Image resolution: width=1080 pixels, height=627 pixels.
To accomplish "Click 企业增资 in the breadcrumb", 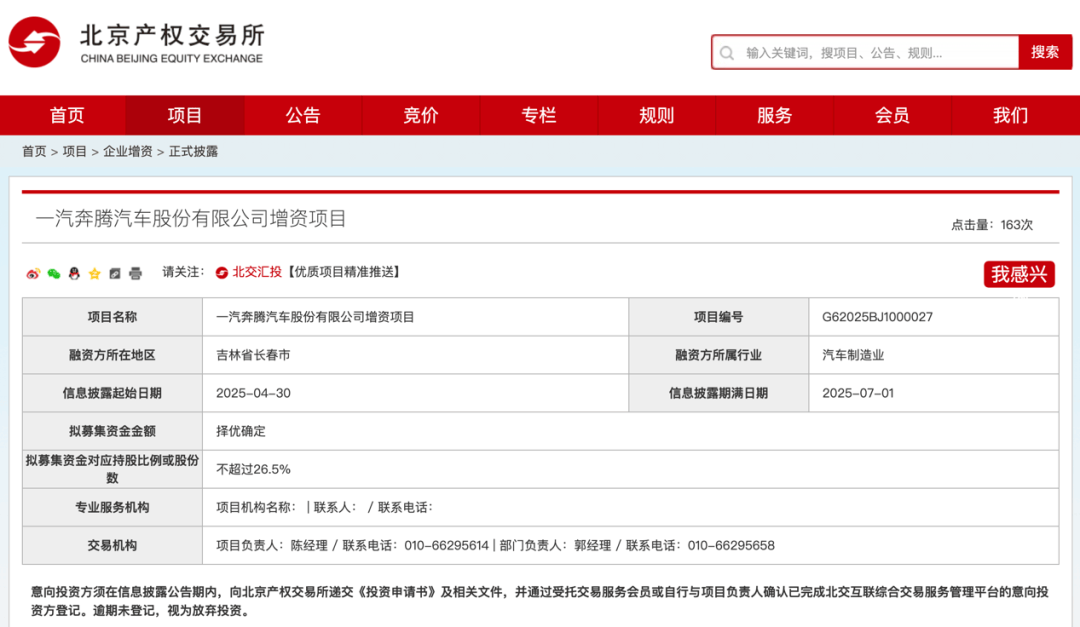I will [x=127, y=152].
